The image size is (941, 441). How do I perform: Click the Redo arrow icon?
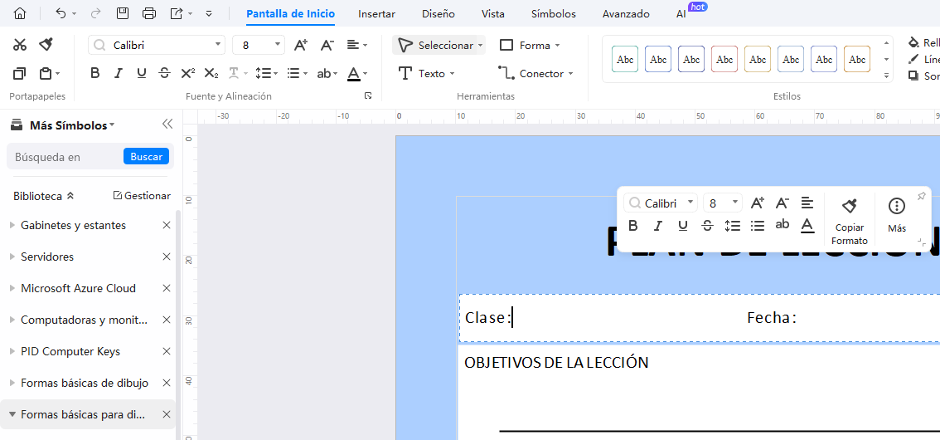[95, 13]
